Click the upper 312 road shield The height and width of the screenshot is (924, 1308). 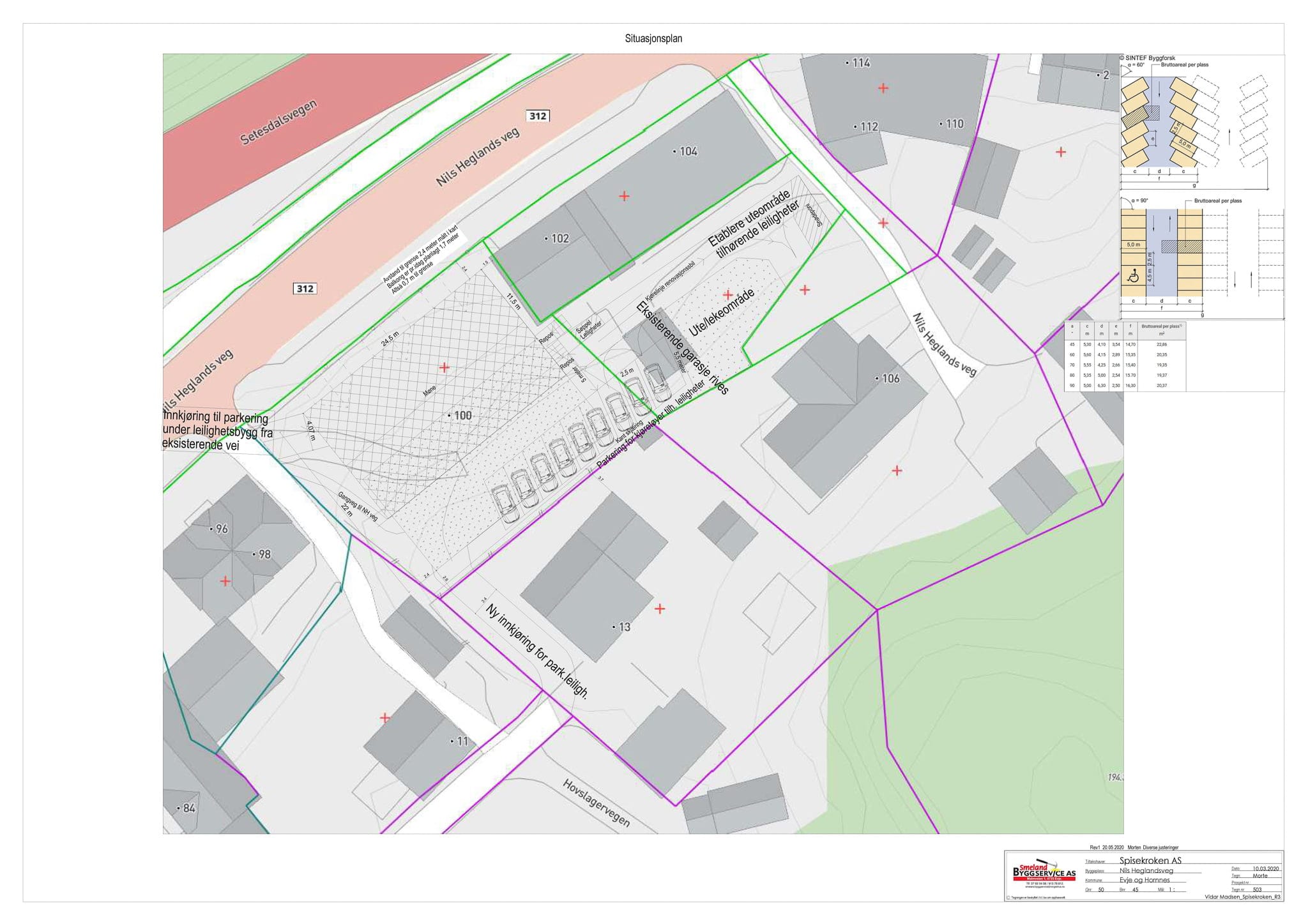click(x=538, y=116)
